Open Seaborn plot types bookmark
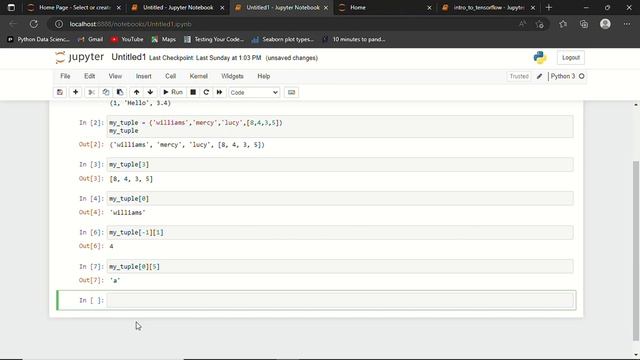 coord(283,39)
